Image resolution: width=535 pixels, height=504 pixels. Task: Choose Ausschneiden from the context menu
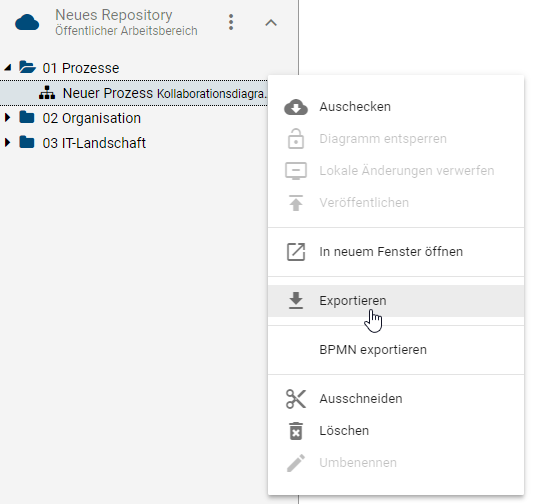pyautogui.click(x=396, y=399)
